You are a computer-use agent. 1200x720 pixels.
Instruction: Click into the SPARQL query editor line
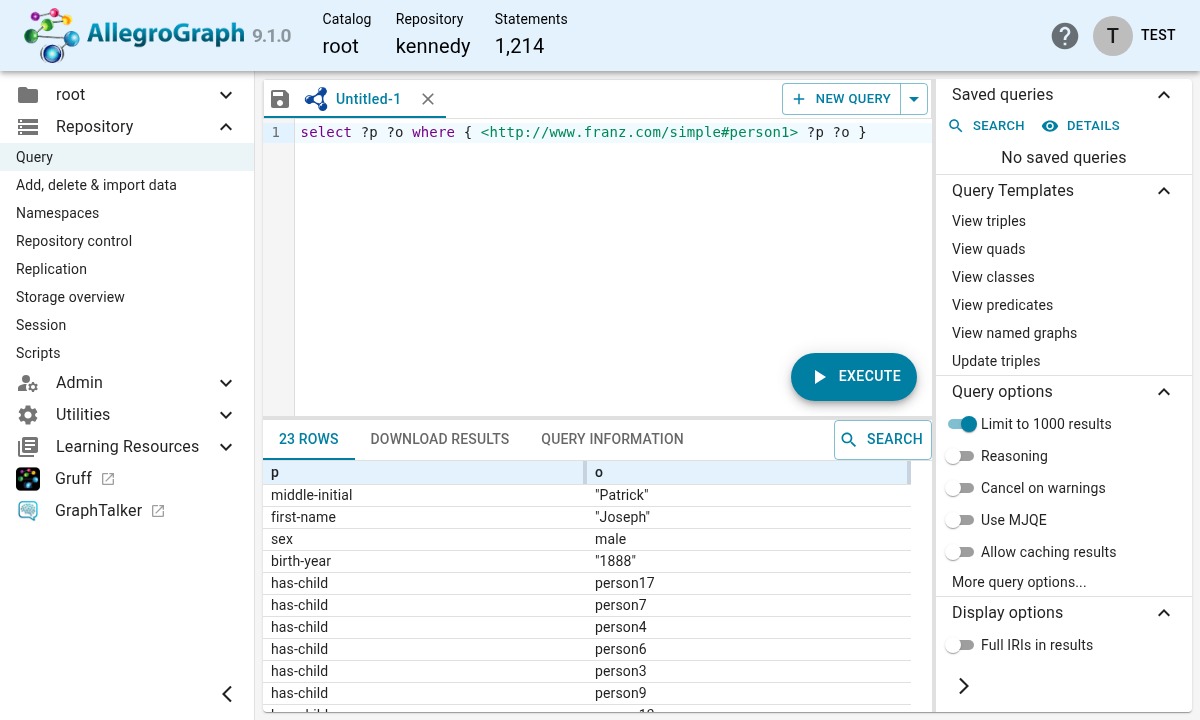pyautogui.click(x=614, y=132)
